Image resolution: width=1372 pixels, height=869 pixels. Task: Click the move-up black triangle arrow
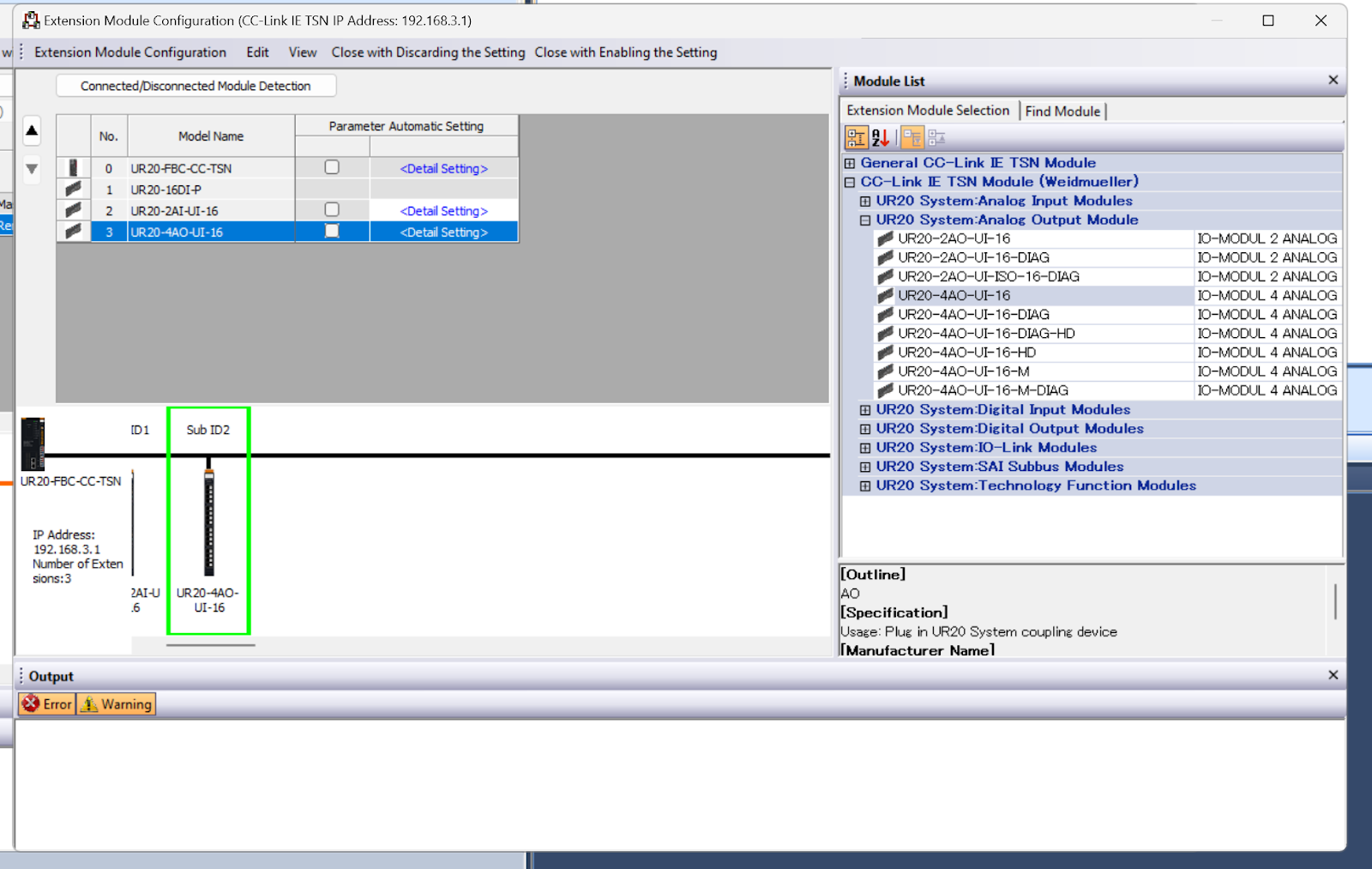(x=32, y=130)
